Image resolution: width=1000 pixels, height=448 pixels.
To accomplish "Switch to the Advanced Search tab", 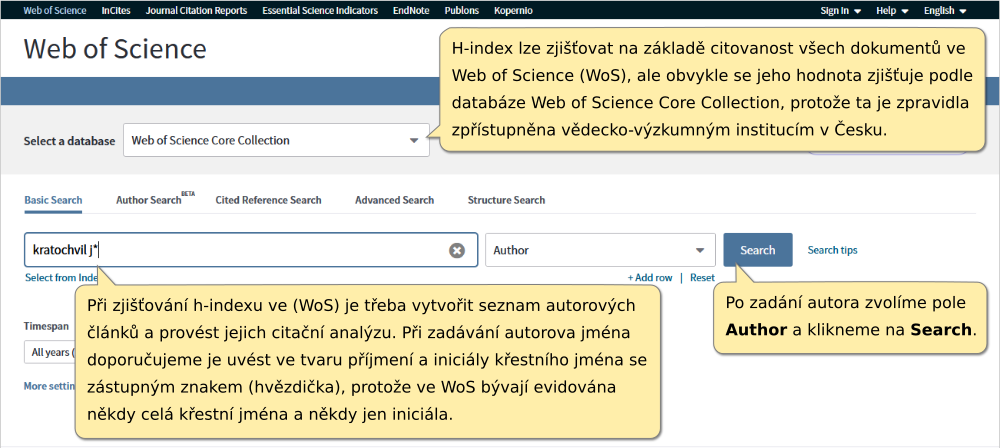I will pos(394,200).
